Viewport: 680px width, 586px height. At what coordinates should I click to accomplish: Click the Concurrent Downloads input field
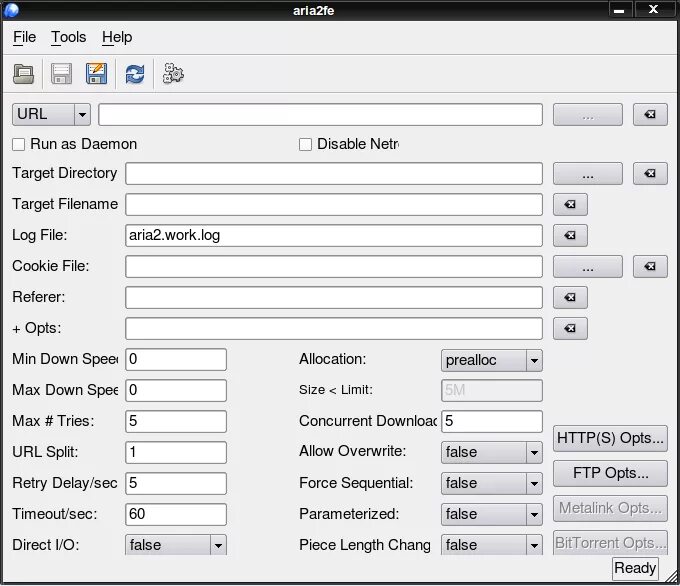coord(492,422)
